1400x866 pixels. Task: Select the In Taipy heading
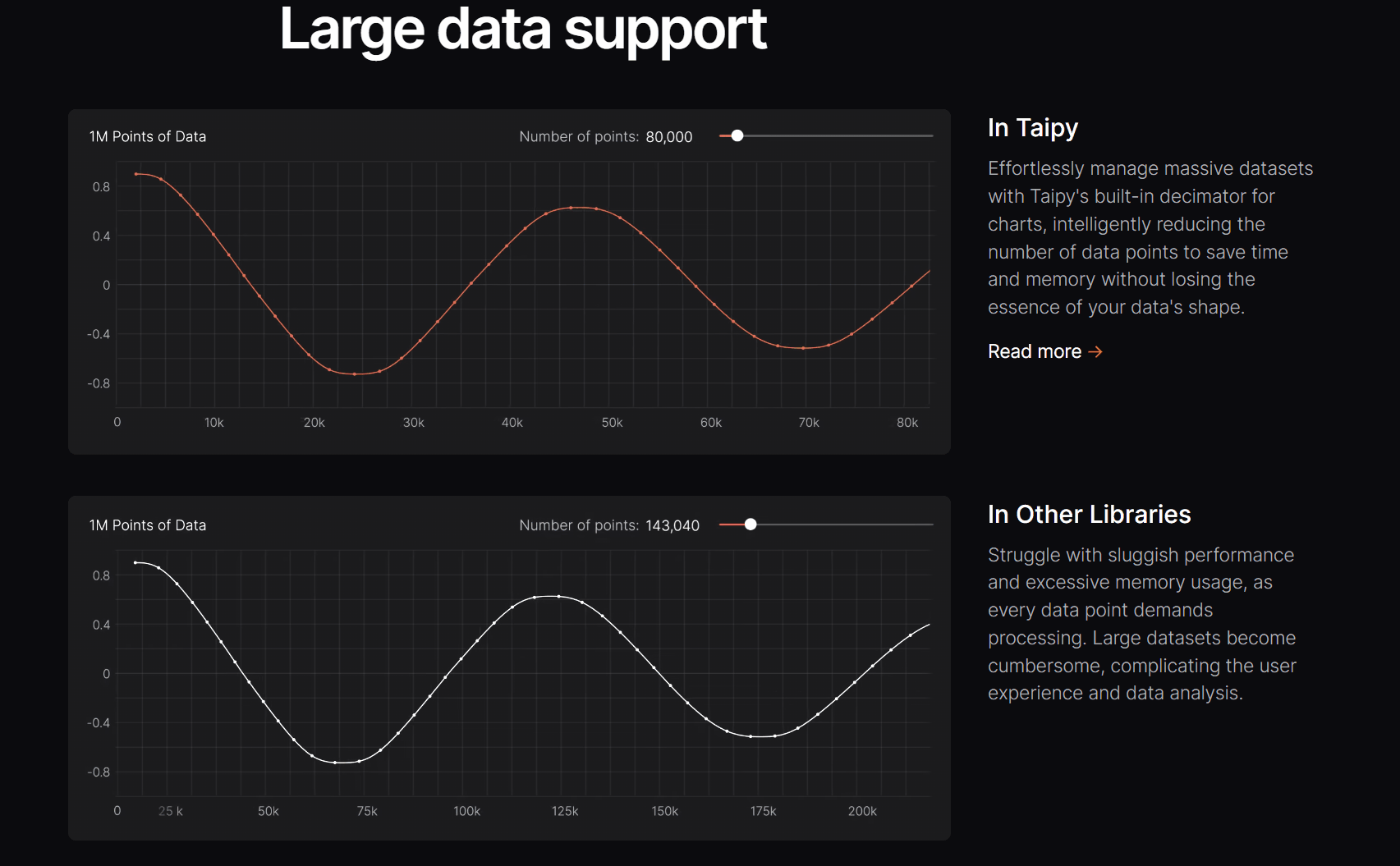(1033, 128)
